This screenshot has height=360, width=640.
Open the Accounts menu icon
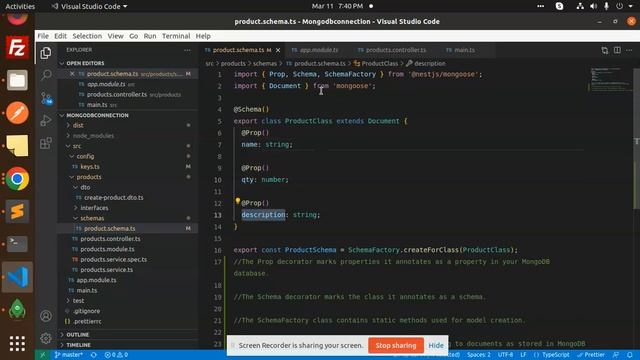click(x=46, y=316)
